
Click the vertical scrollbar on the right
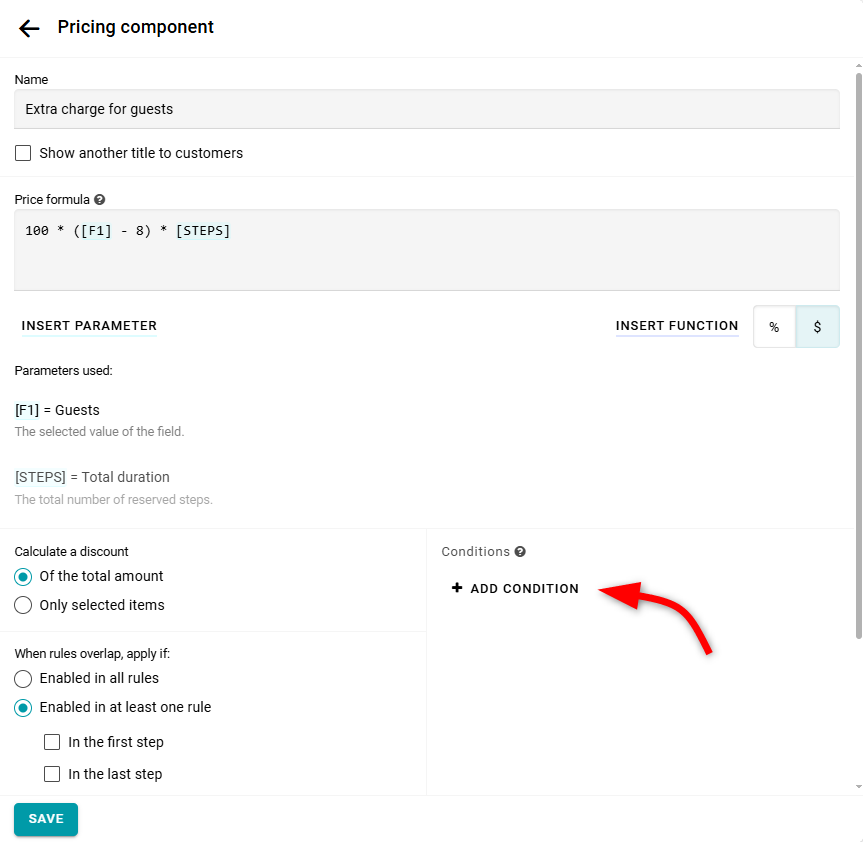(858, 350)
